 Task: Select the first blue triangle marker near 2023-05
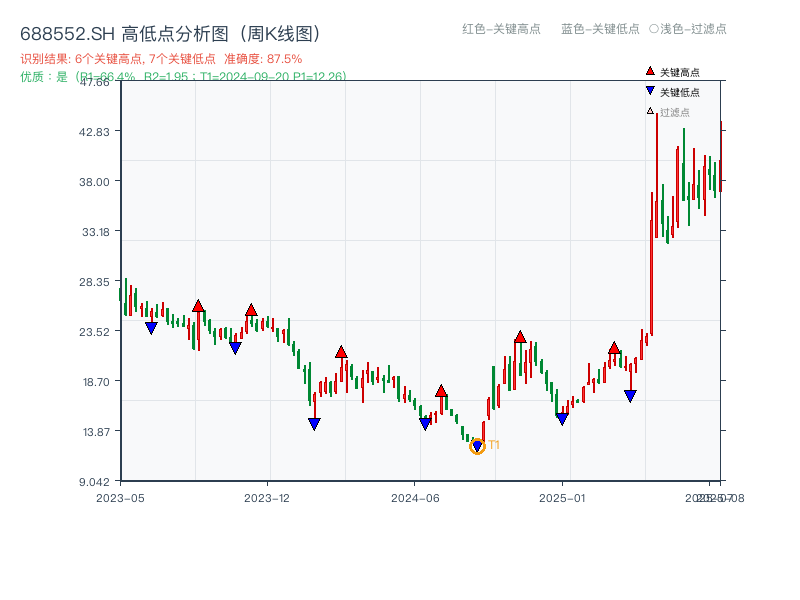point(151,327)
